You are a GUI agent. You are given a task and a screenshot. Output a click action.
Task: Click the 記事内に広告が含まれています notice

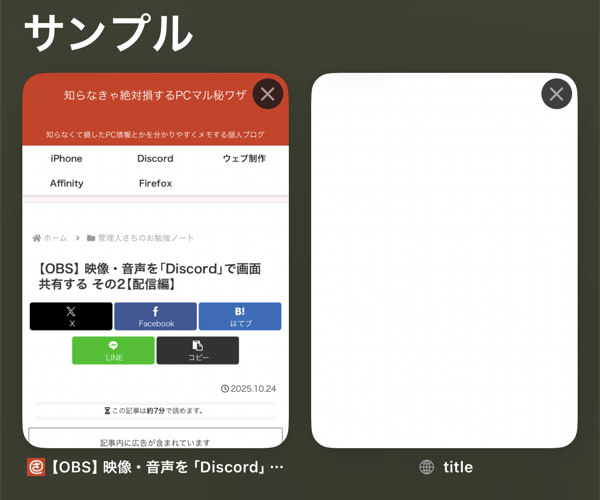pos(155,443)
